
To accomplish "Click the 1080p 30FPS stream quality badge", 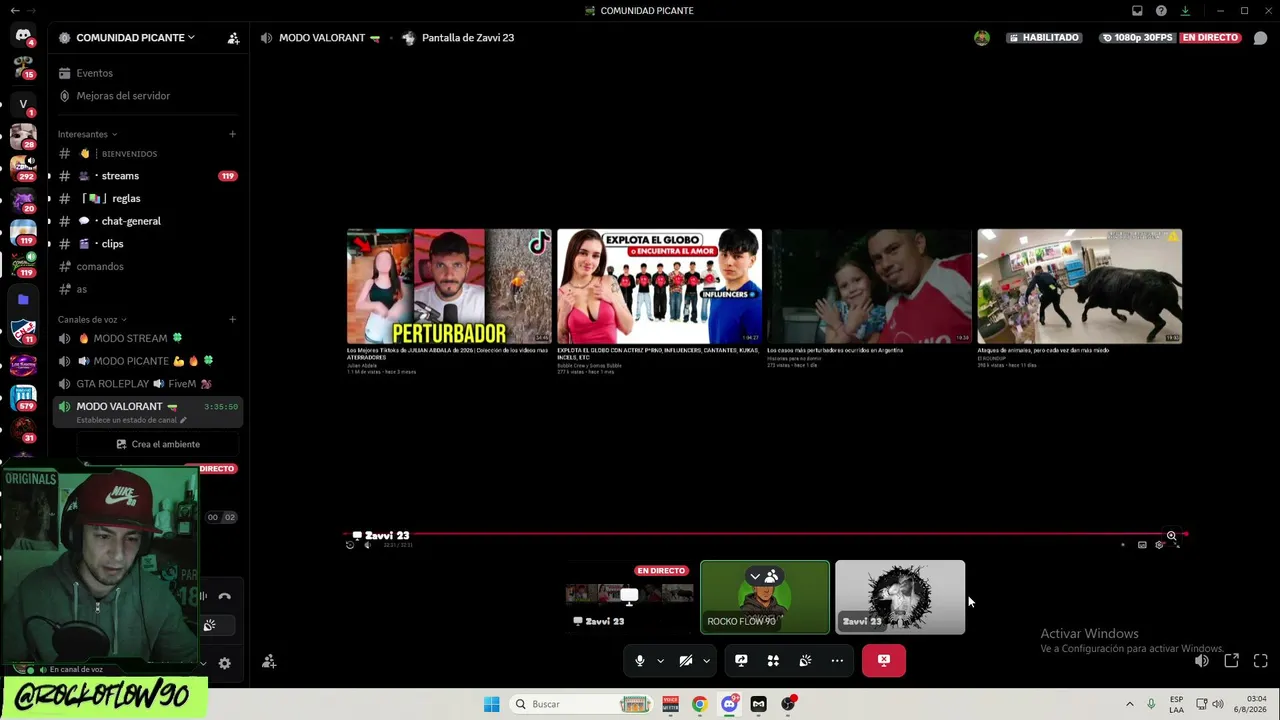I will 1136,38.
